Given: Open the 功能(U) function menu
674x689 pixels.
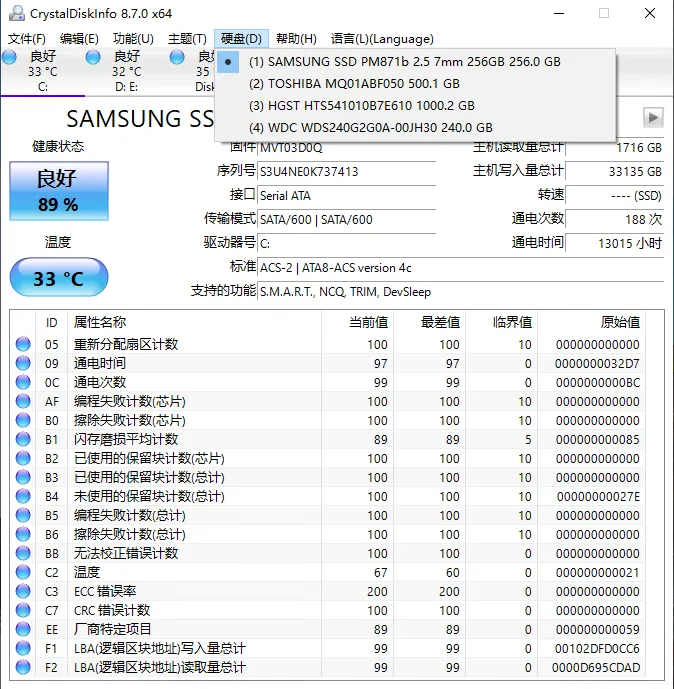Looking at the screenshot, I should pos(133,39).
